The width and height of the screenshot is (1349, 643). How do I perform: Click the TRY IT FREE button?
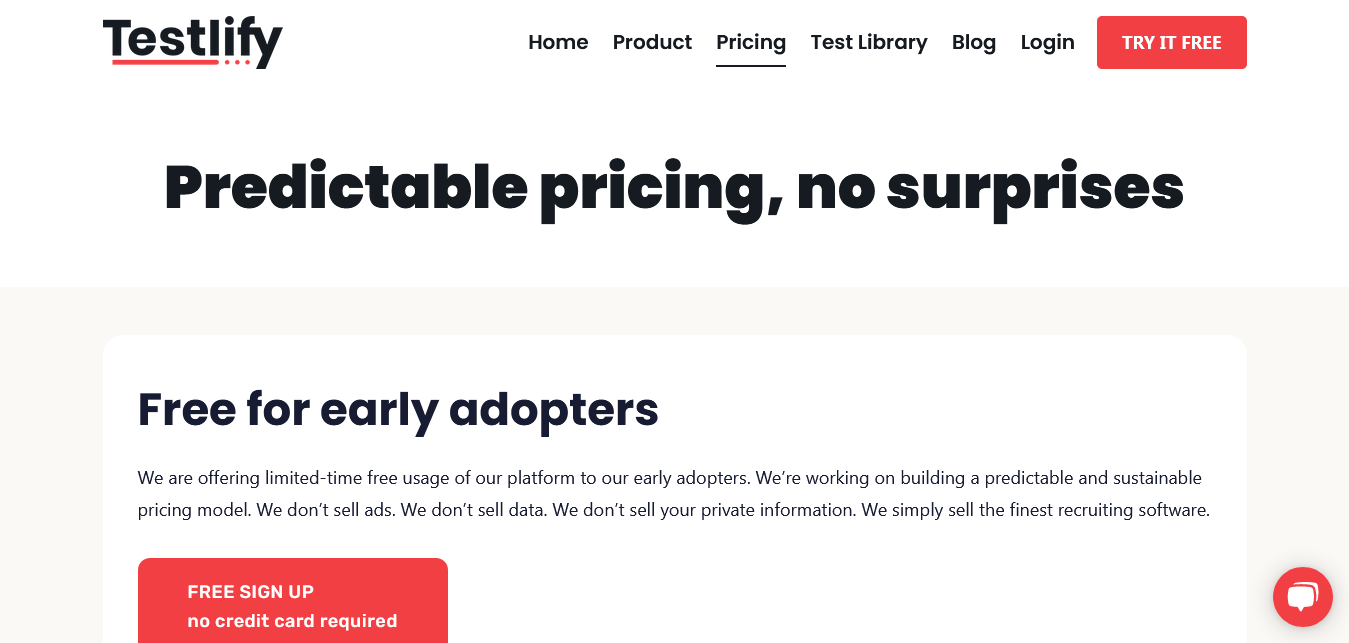(x=1171, y=42)
